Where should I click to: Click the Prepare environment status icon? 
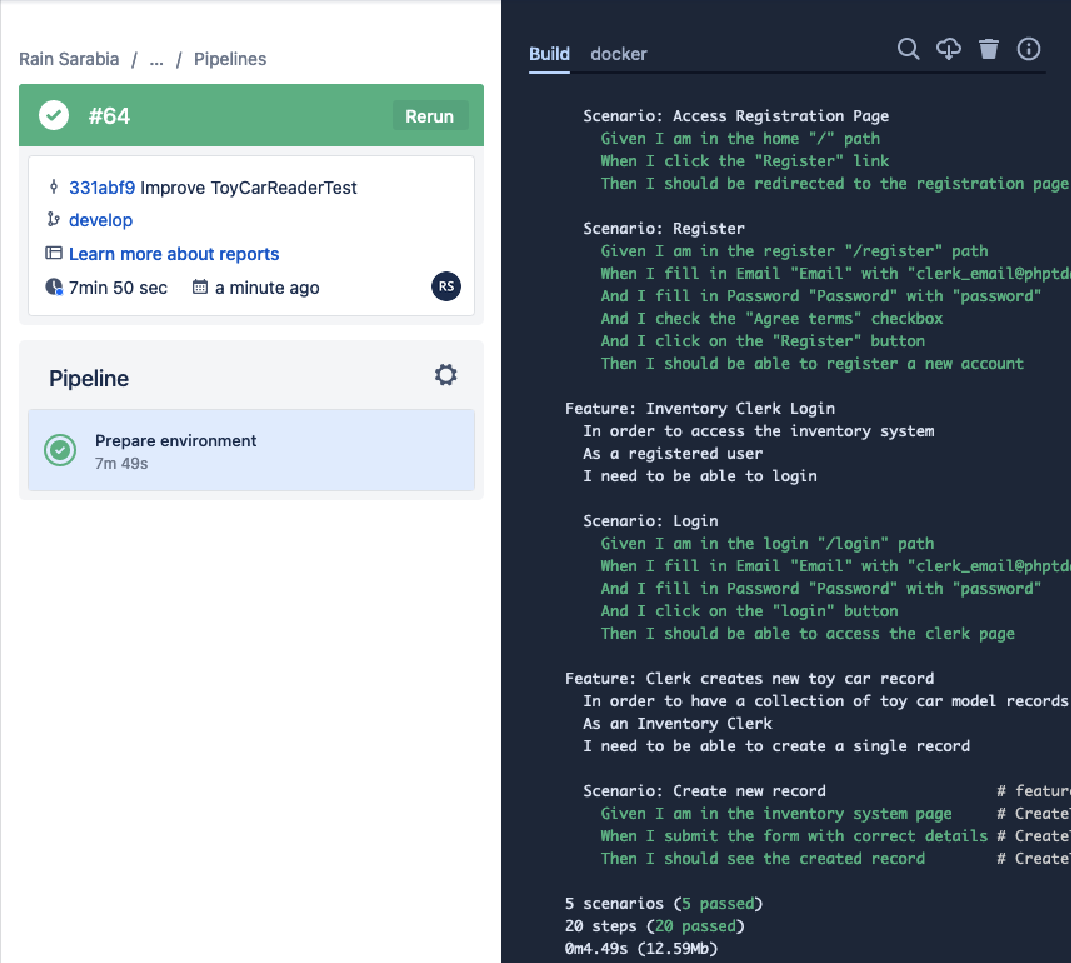tap(60, 450)
